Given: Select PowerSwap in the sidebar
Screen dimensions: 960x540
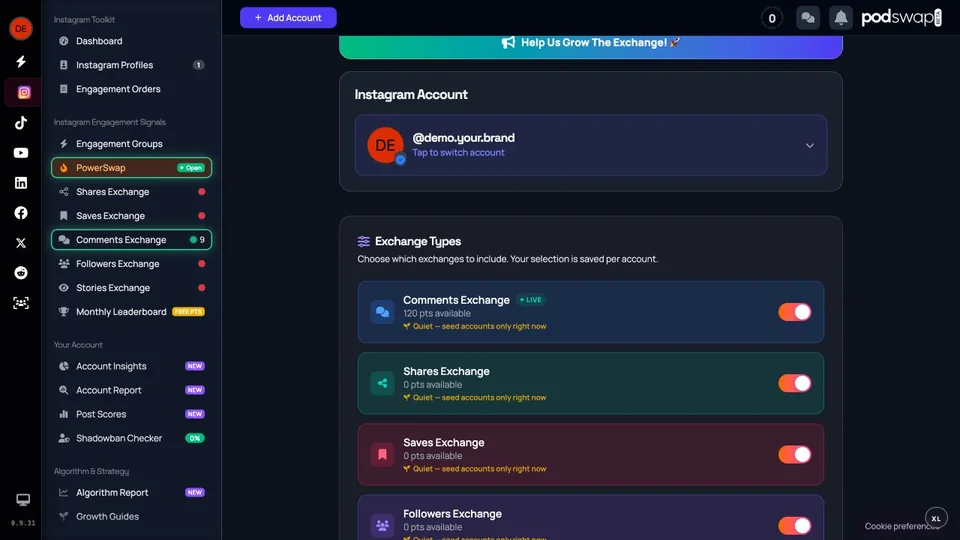Looking at the screenshot, I should [x=131, y=168].
